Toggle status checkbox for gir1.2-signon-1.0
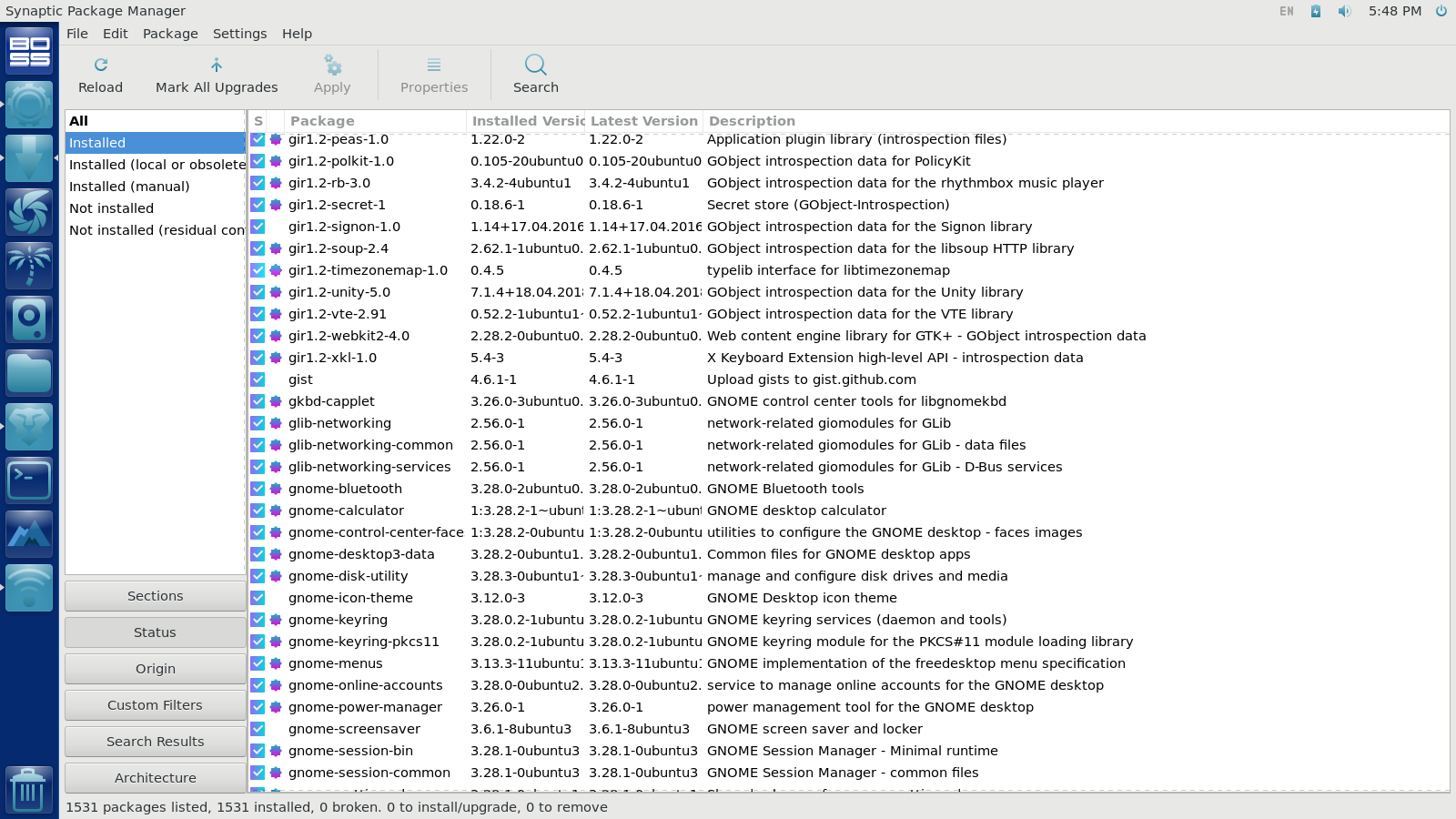1456x819 pixels. (x=258, y=227)
